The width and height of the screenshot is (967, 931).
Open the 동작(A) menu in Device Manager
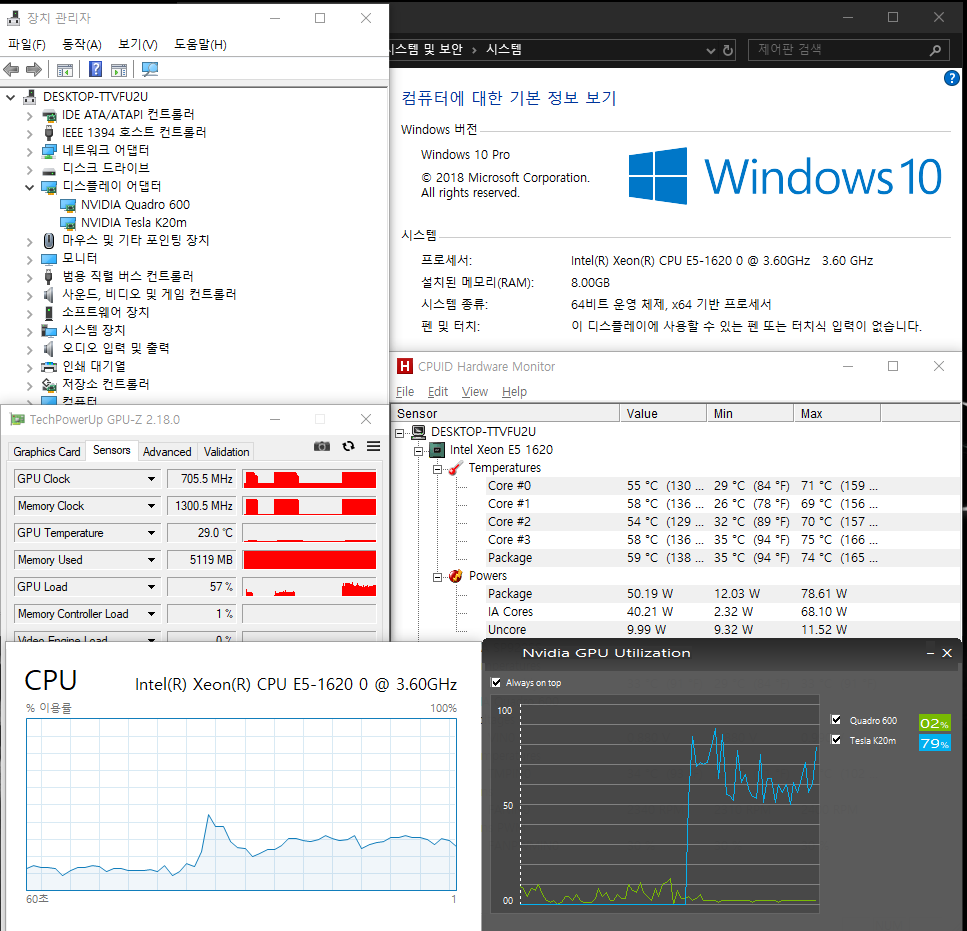pos(81,44)
